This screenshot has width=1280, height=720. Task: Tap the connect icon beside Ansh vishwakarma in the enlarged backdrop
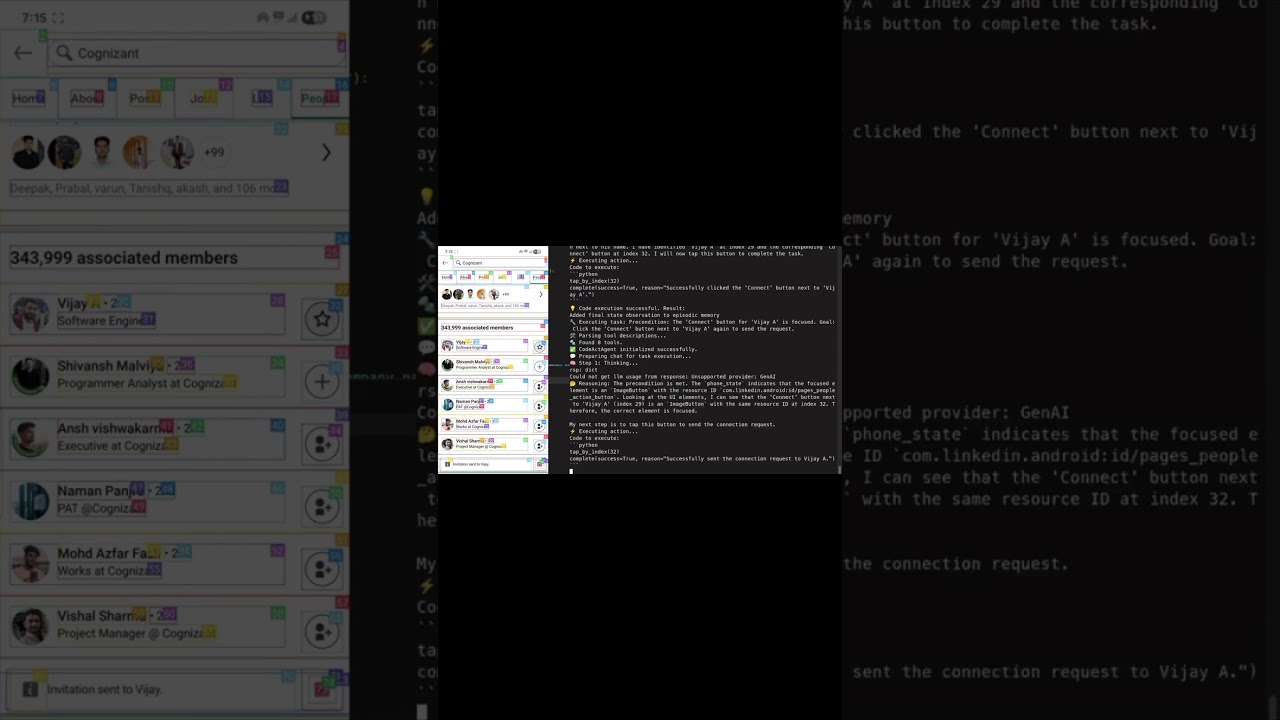click(x=322, y=444)
